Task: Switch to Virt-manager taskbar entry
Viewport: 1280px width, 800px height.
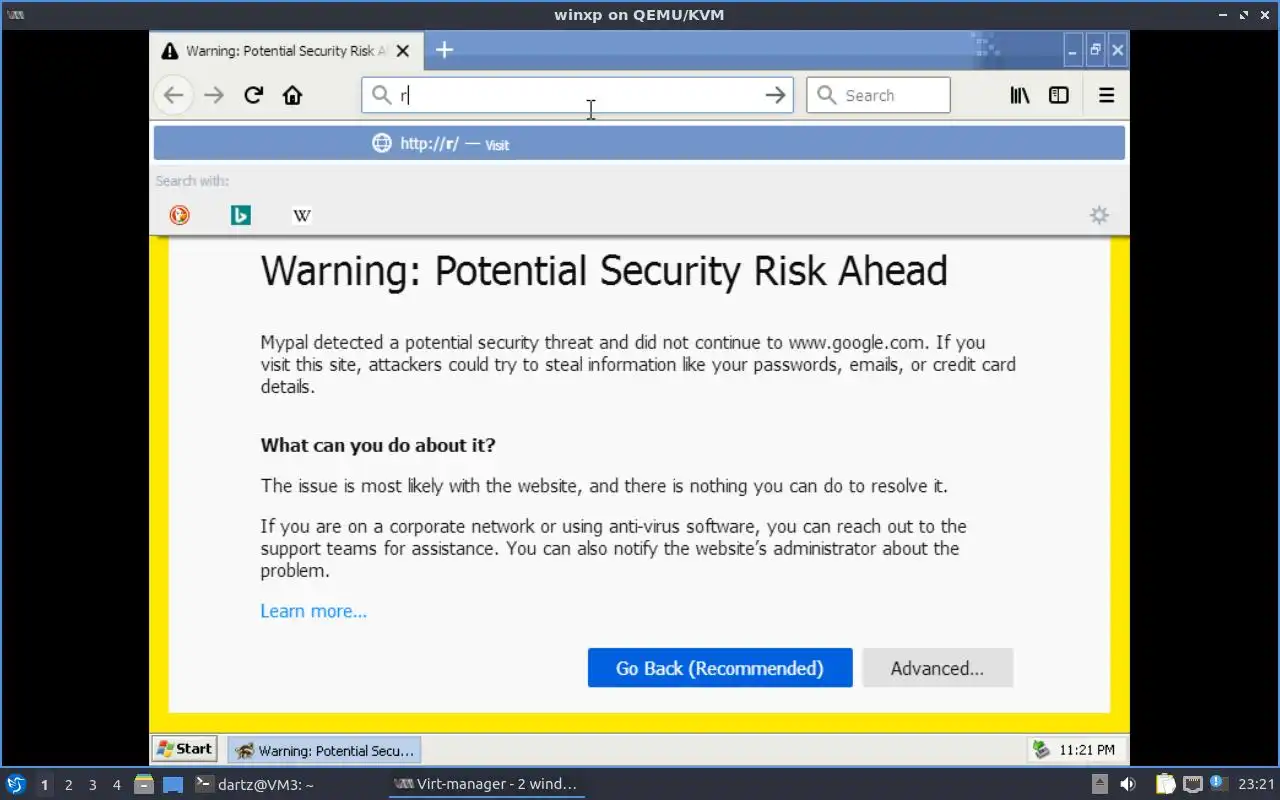Action: point(486,784)
